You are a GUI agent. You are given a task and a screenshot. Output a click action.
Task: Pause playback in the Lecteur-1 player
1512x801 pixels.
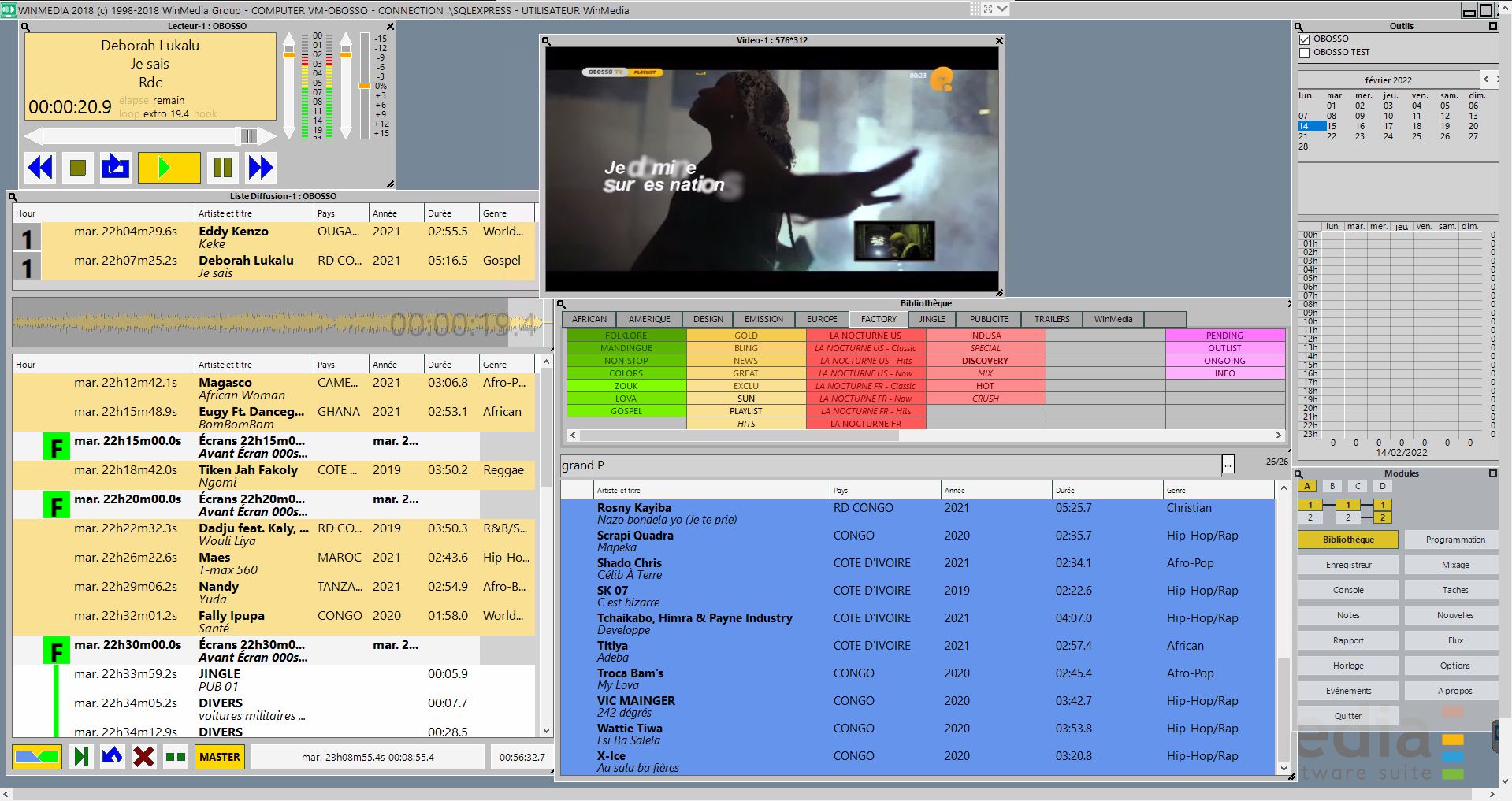pyautogui.click(x=223, y=167)
